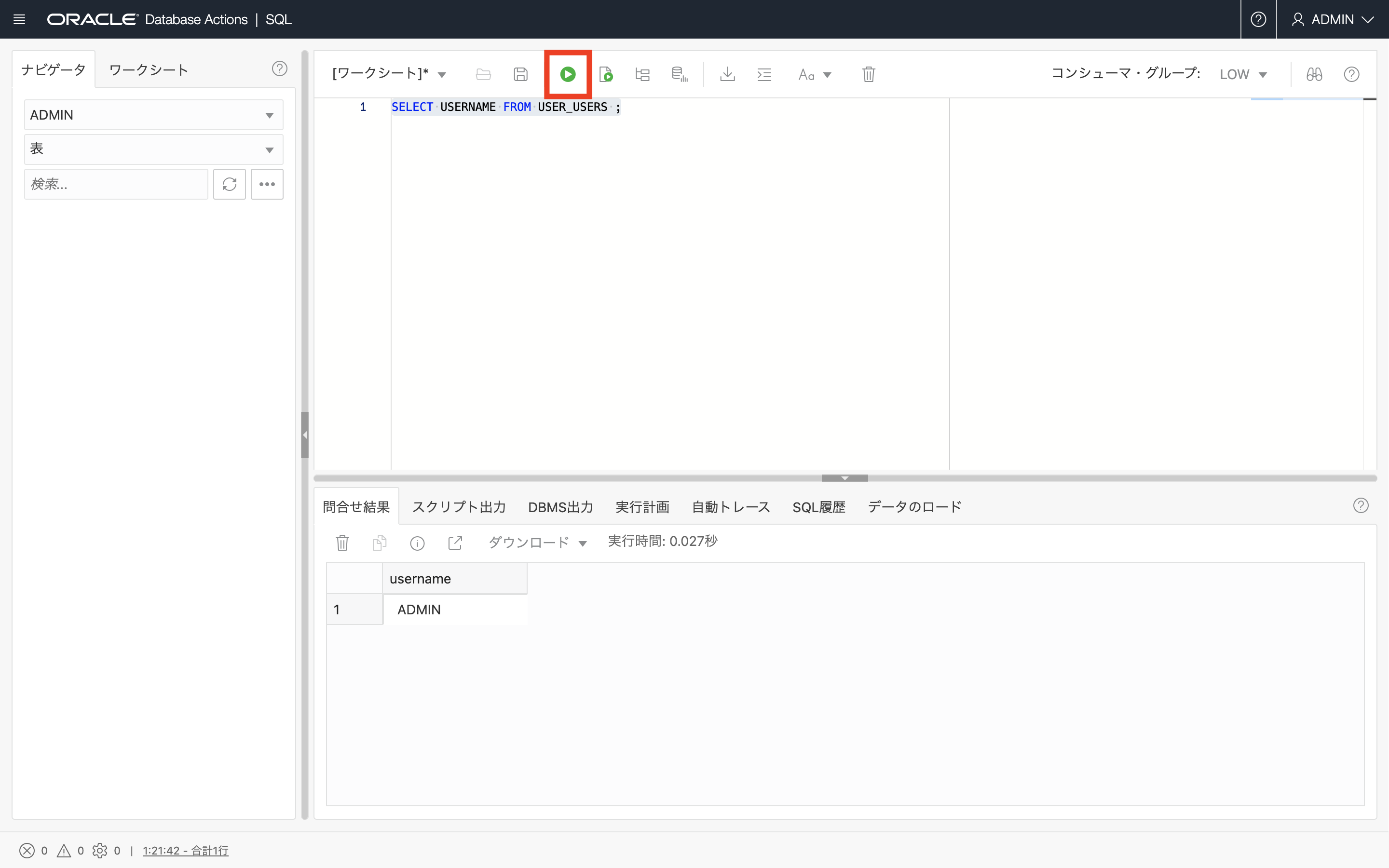The width and height of the screenshot is (1389, 868).
Task: Open the ワークシート navigator tab
Action: tap(149, 70)
